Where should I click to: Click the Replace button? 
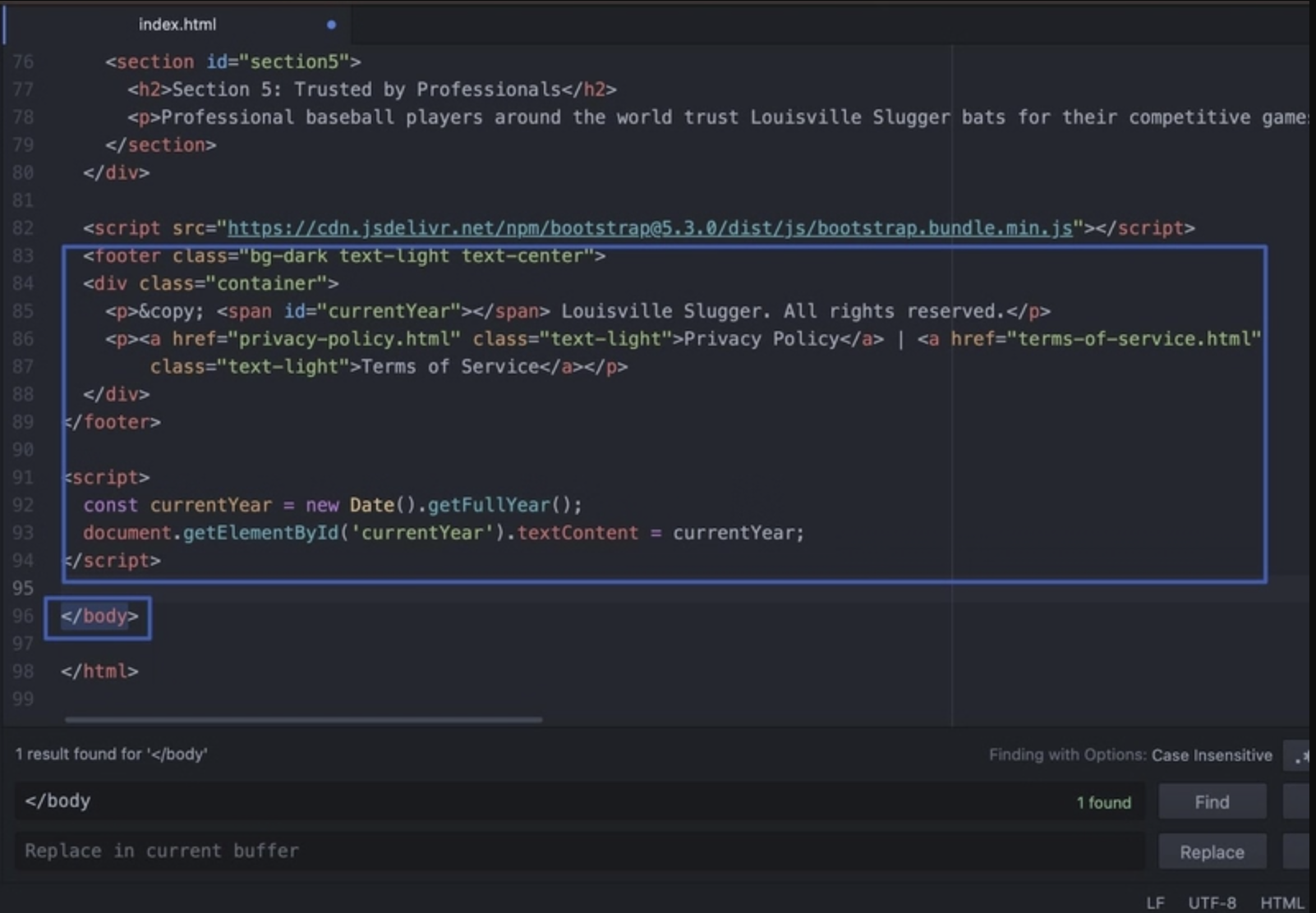(1212, 852)
